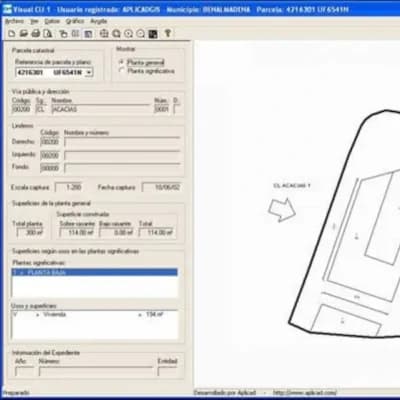Open the Archivo menu
The image size is (400, 400).
[14, 21]
